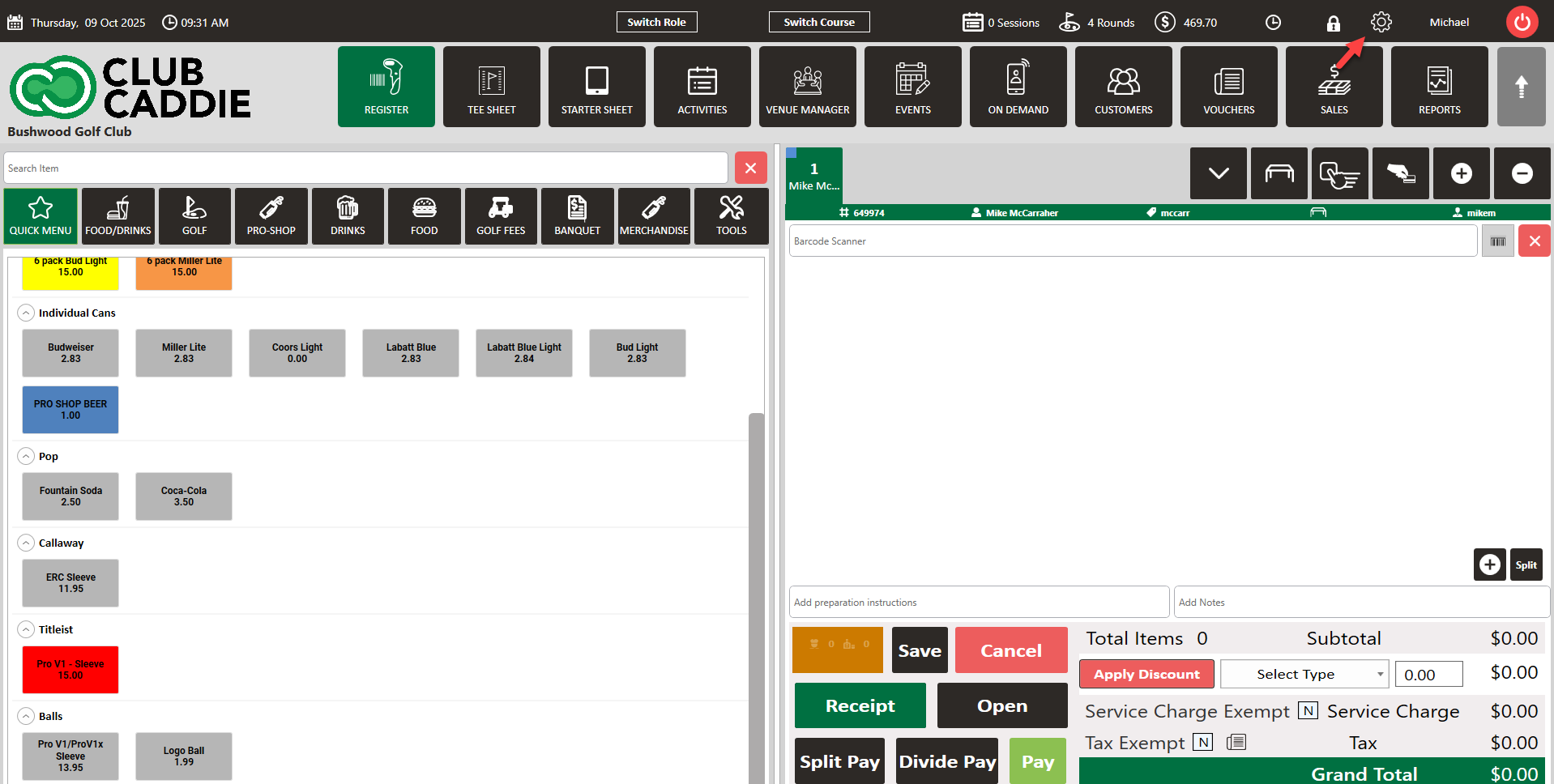Screen dimensions: 1554x784
Task: Select the Pro-Shop category tab
Action: pos(271,216)
